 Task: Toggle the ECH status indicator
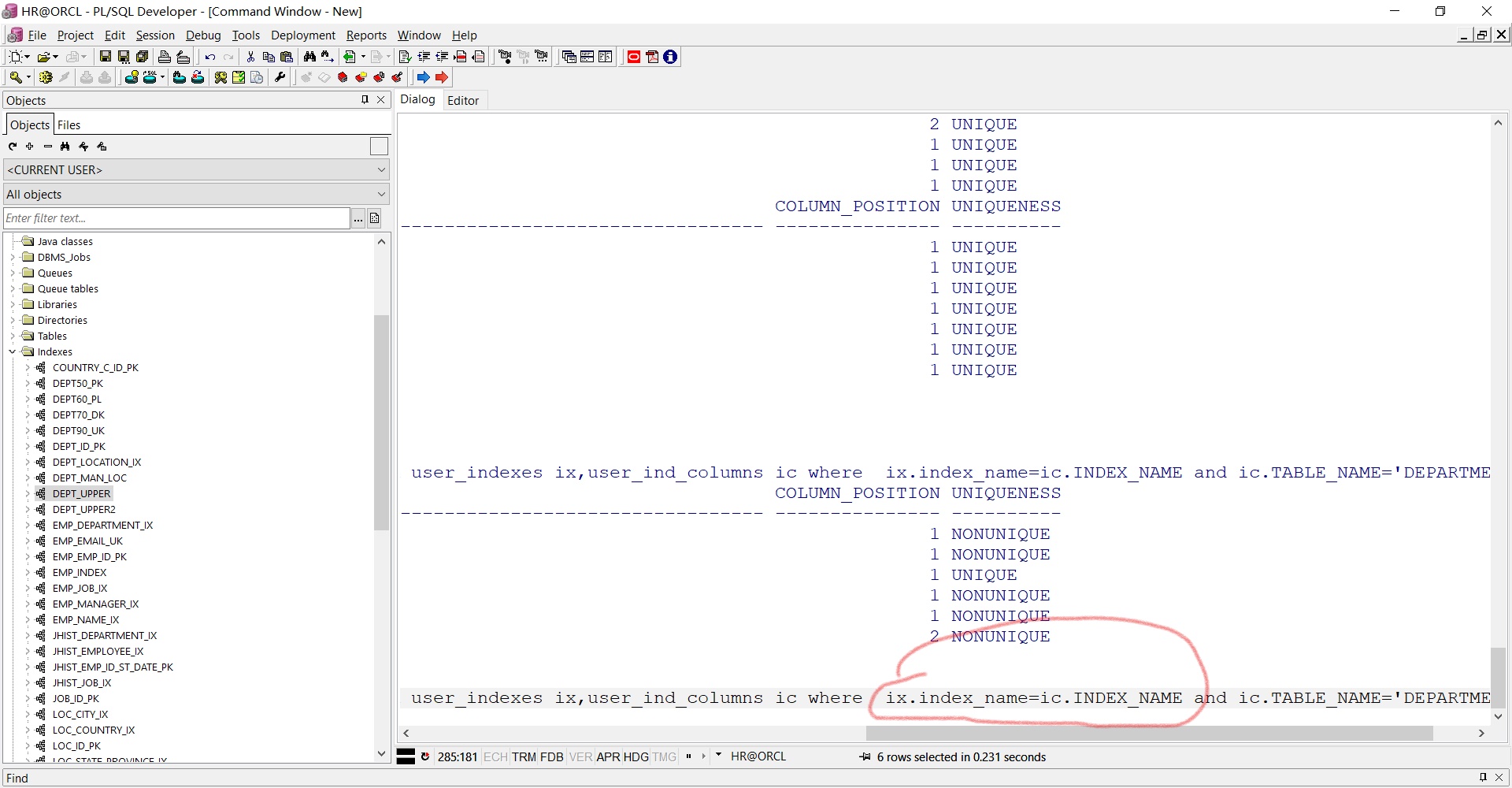tap(495, 757)
